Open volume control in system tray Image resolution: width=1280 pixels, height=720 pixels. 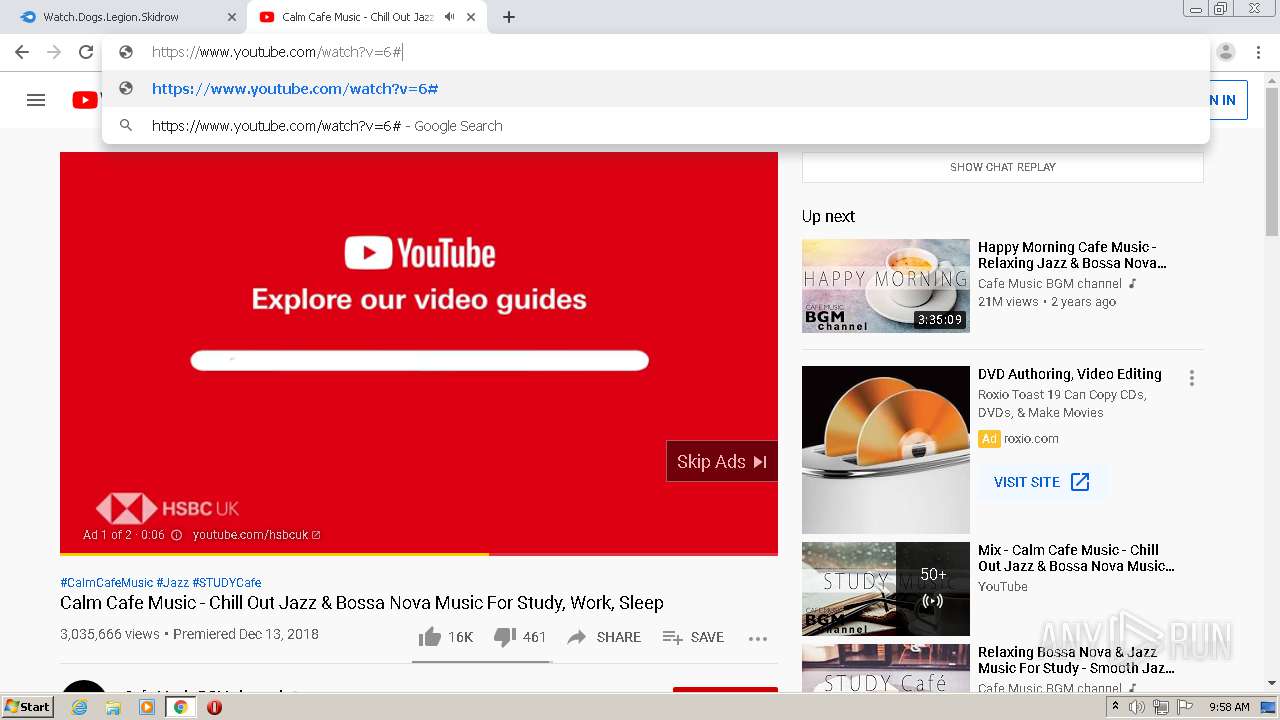(x=1137, y=707)
